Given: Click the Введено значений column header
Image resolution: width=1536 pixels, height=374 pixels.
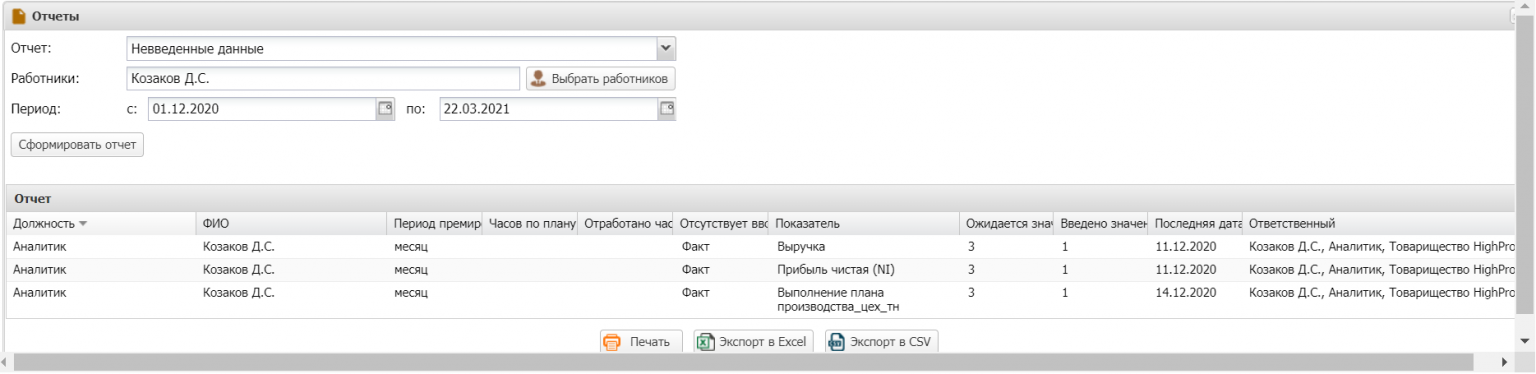Looking at the screenshot, I should [x=1101, y=223].
